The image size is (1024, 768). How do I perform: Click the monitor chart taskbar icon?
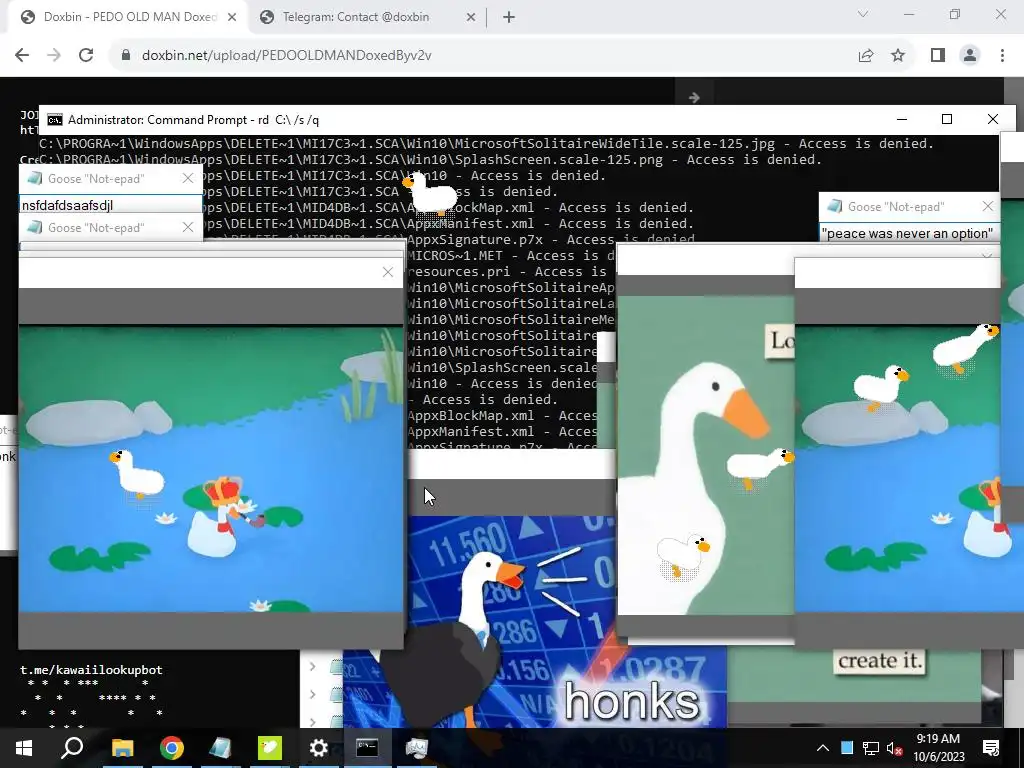click(416, 747)
